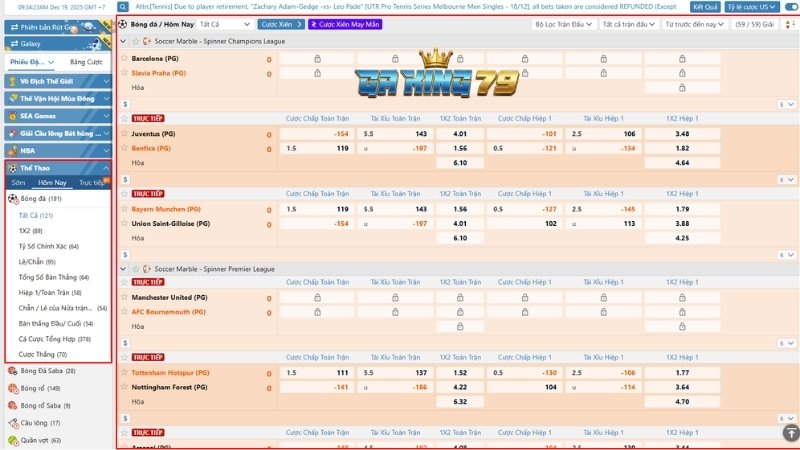
Task: Click the Kết Quả button
Action: (705, 6)
